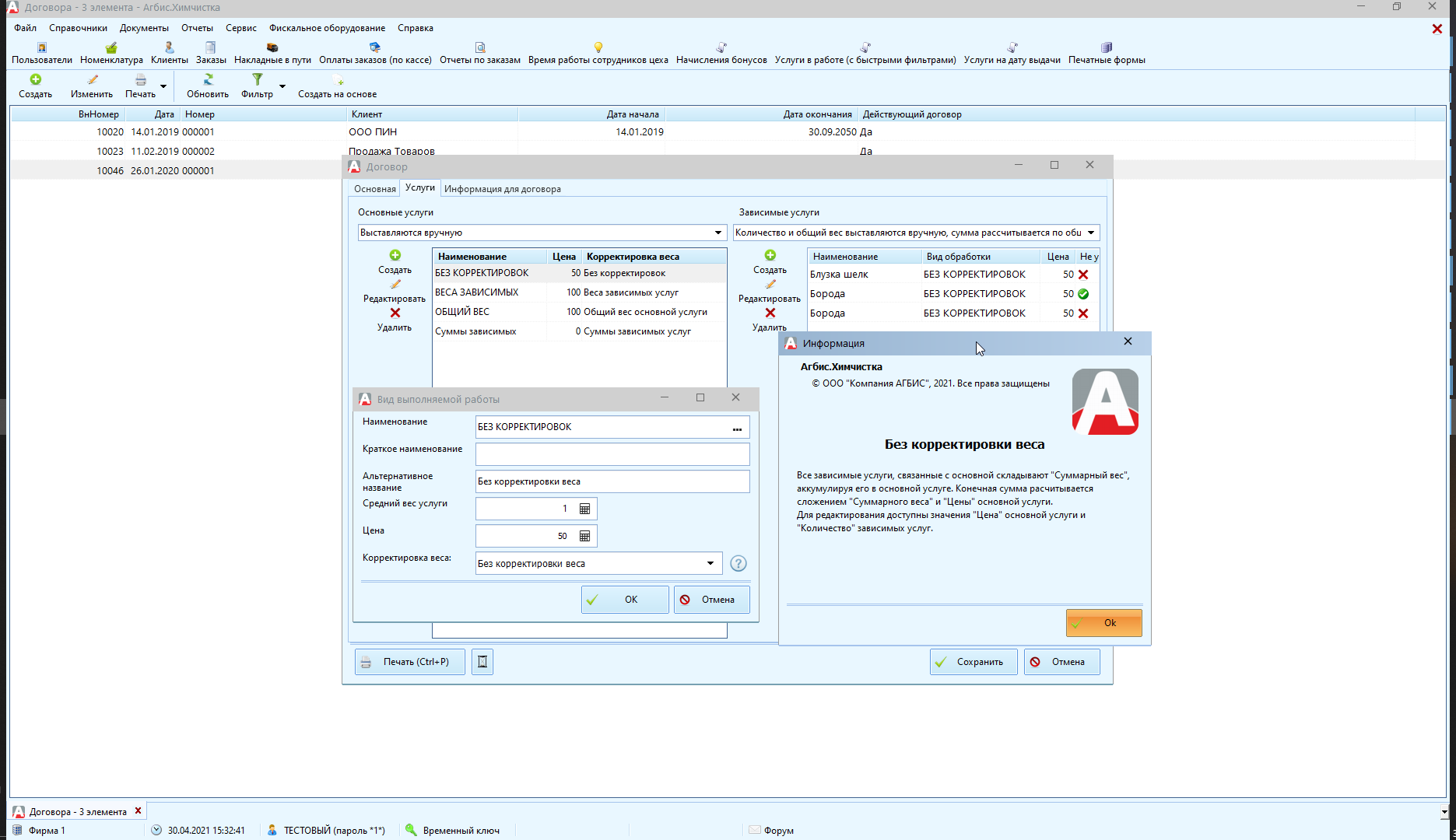Click the Краткое наименование input field
This screenshot has width=1456, height=840.
pyautogui.click(x=612, y=454)
